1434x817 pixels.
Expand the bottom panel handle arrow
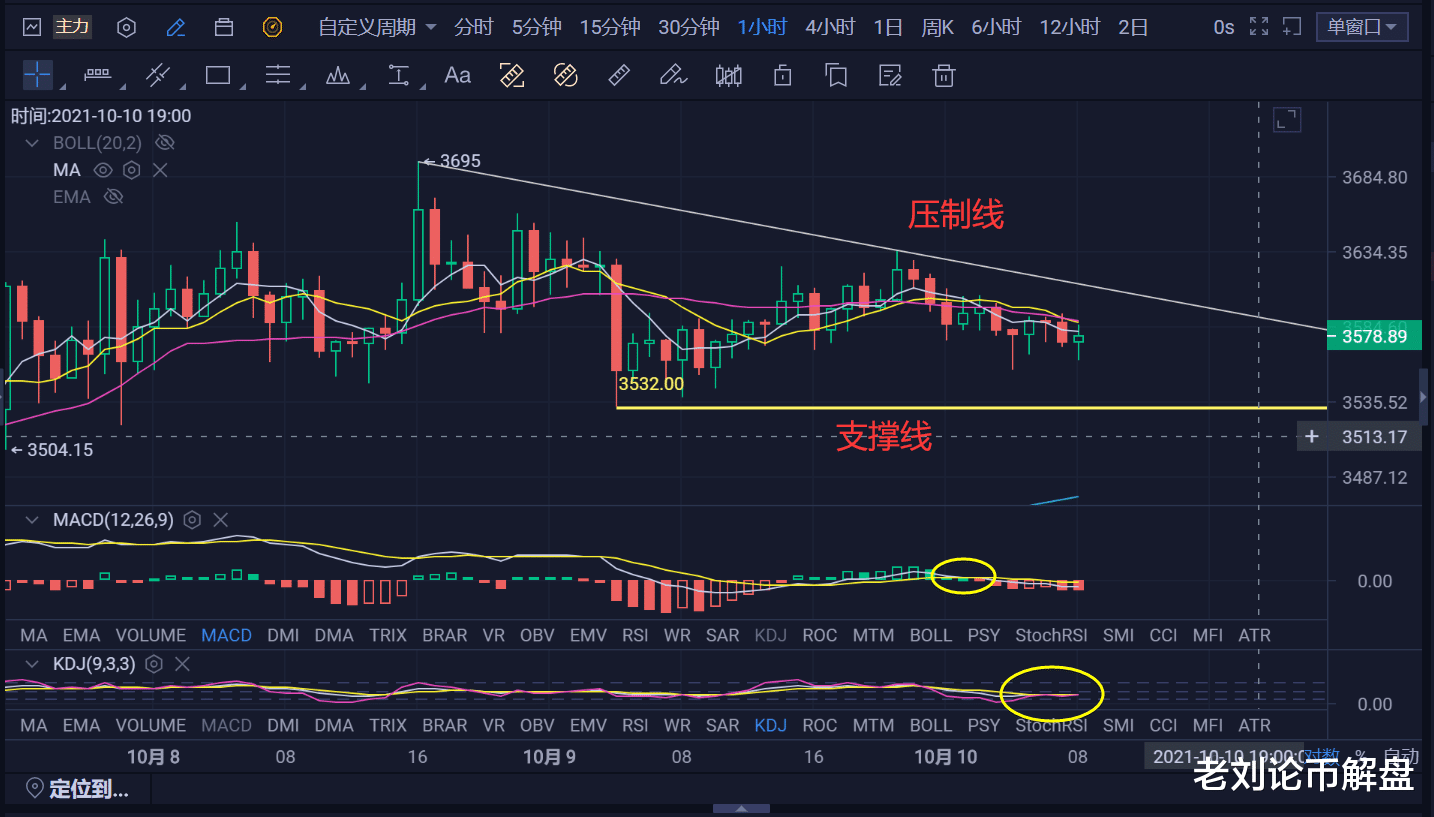coord(741,809)
